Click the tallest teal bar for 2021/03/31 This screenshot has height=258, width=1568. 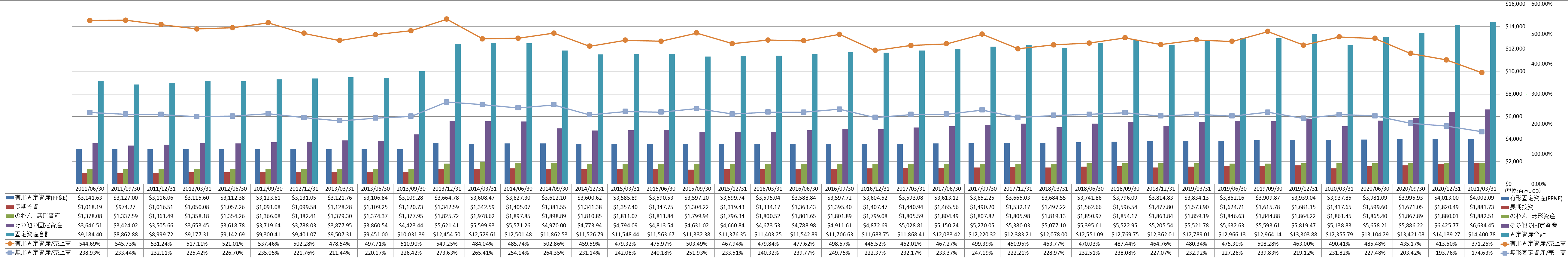(x=1493, y=103)
